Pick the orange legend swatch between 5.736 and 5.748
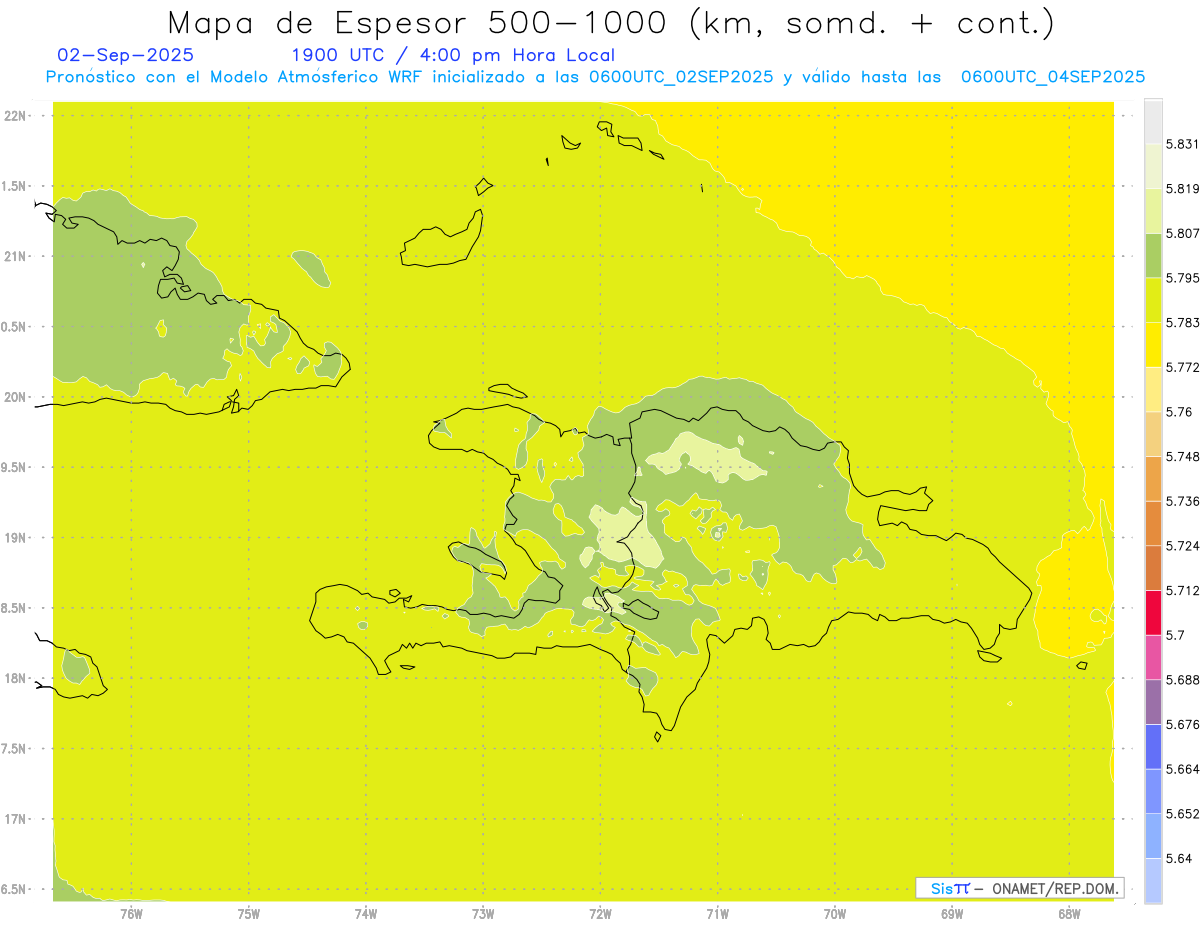 (x=1153, y=479)
